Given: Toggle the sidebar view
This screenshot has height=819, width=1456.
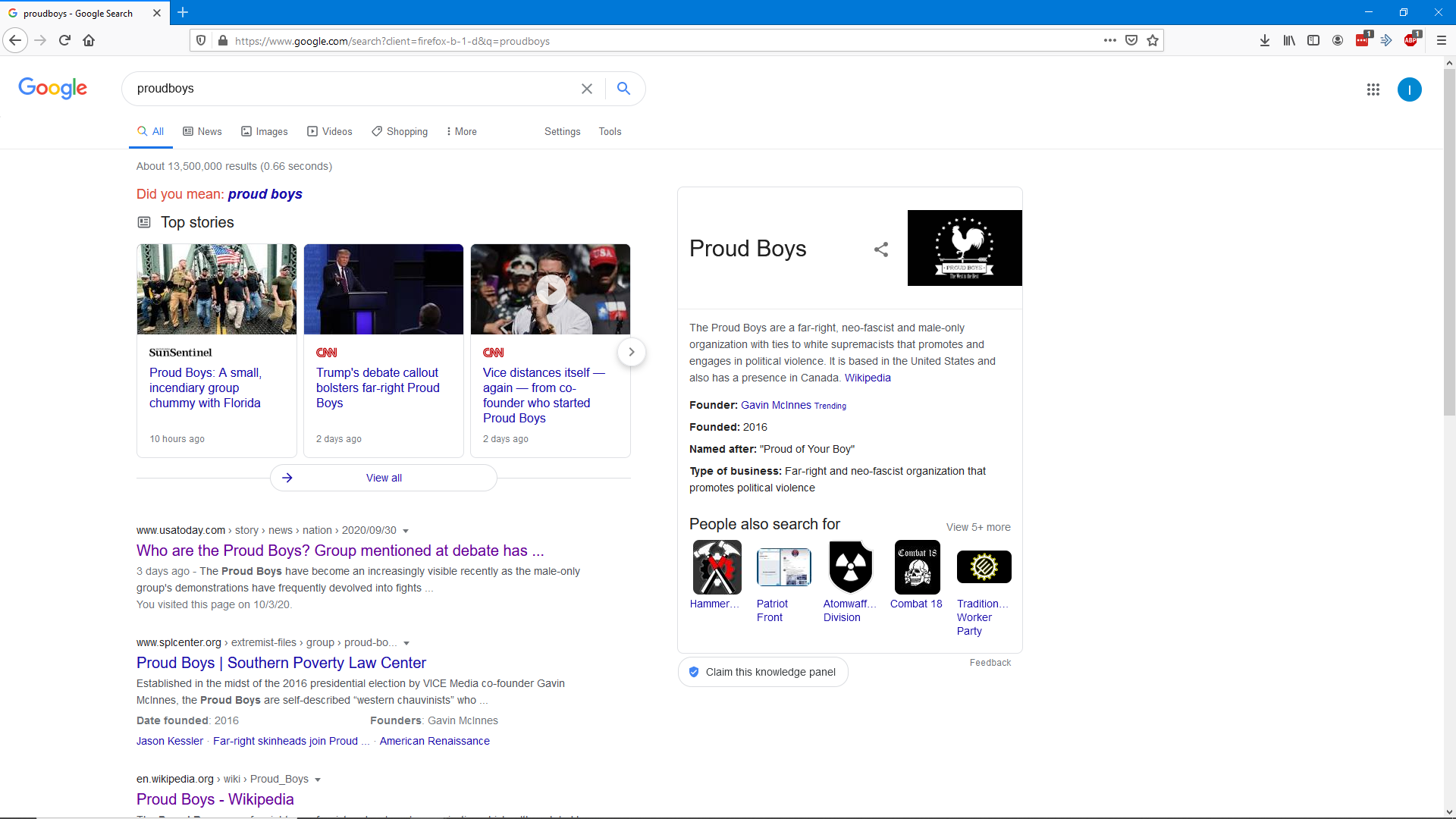Looking at the screenshot, I should 1313,40.
